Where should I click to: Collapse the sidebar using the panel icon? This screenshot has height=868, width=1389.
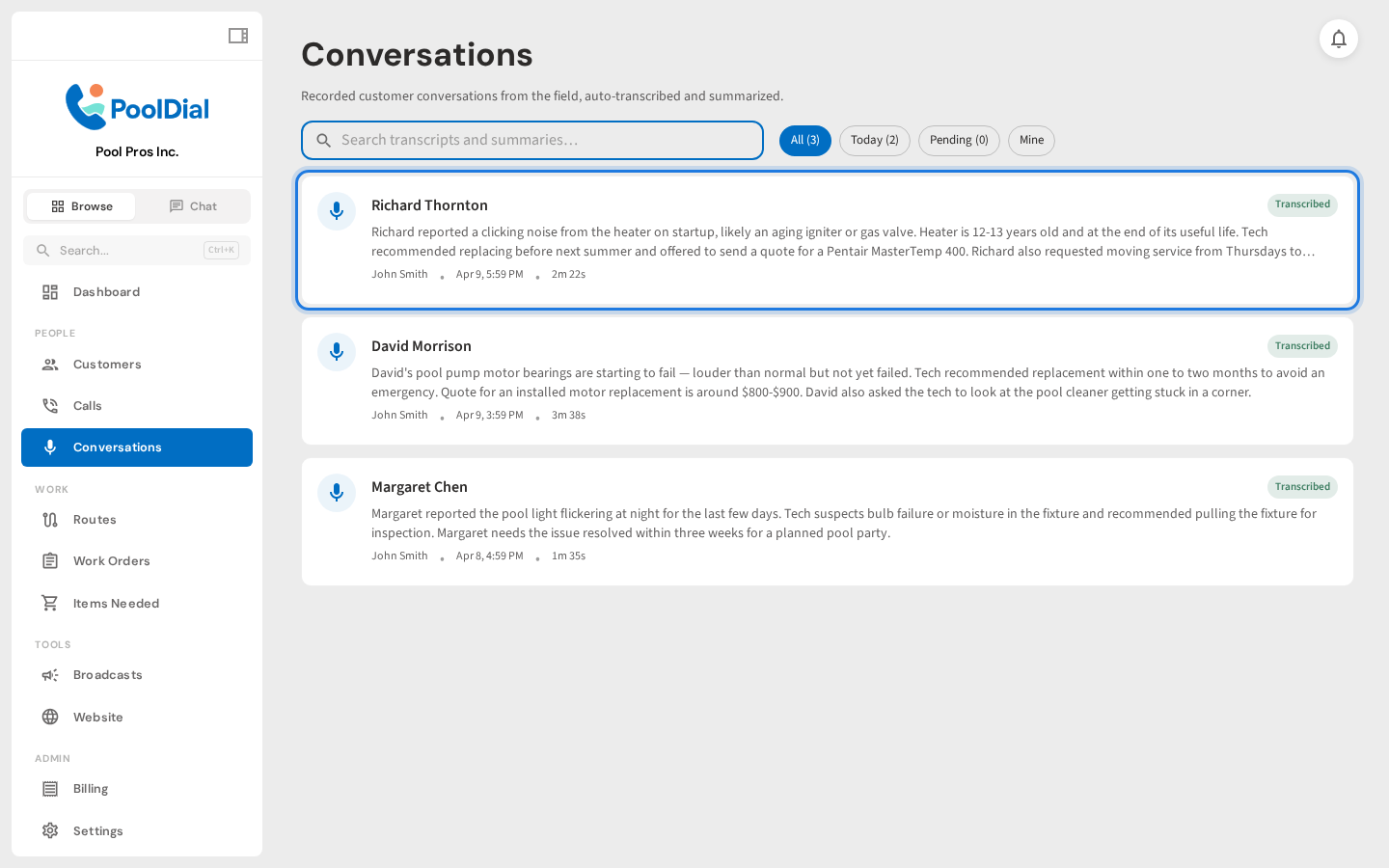[x=237, y=35]
